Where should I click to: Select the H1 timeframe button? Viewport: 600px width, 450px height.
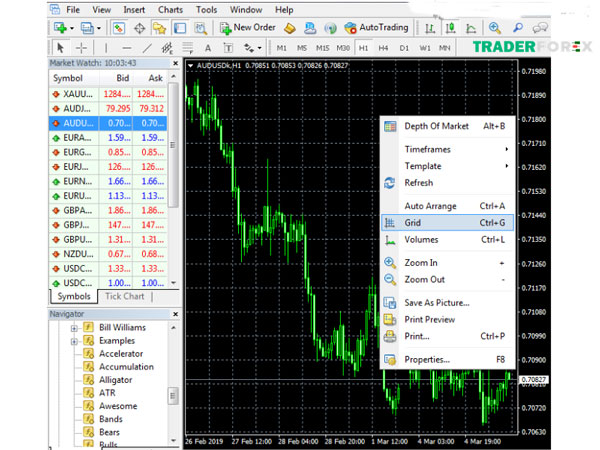pos(363,48)
